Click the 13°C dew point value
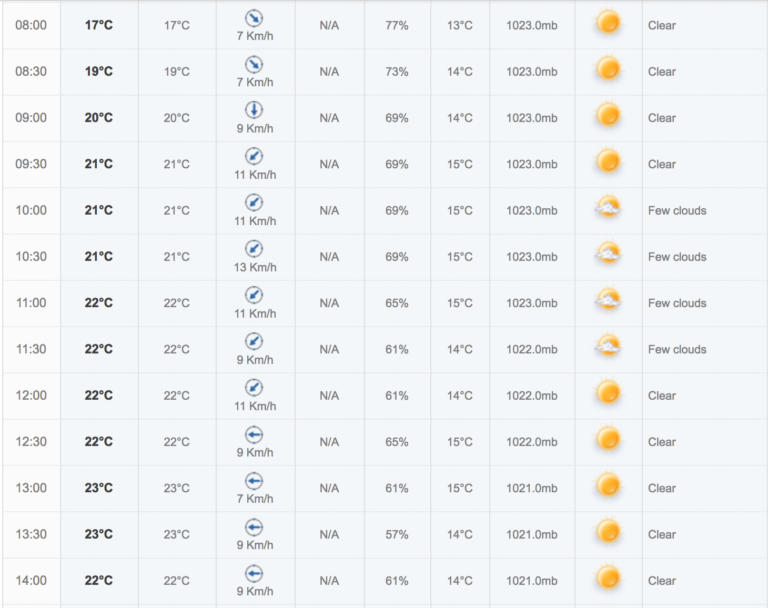This screenshot has width=768, height=608. [x=459, y=25]
